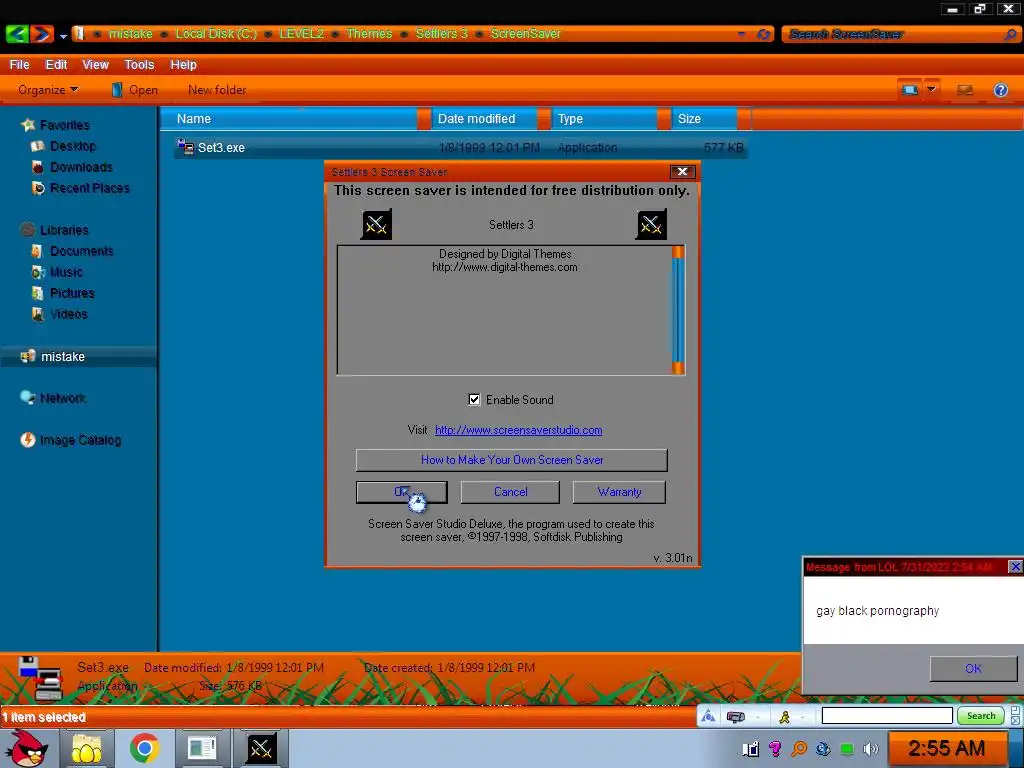Click the magnifier icon in the search box
Image resolution: width=1024 pixels, height=768 pixels.
[x=1010, y=35]
